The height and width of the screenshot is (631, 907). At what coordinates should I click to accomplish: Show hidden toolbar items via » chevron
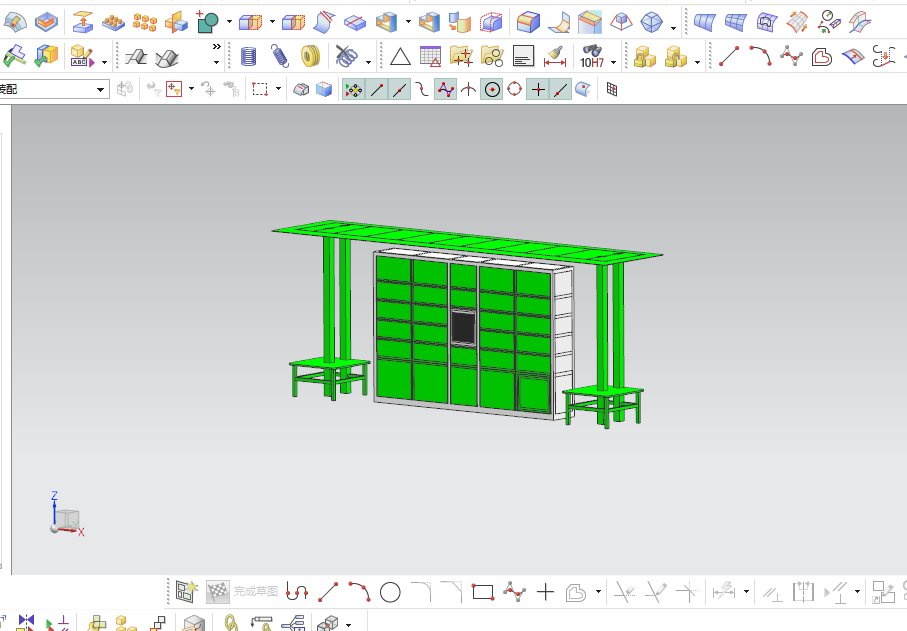(216, 47)
